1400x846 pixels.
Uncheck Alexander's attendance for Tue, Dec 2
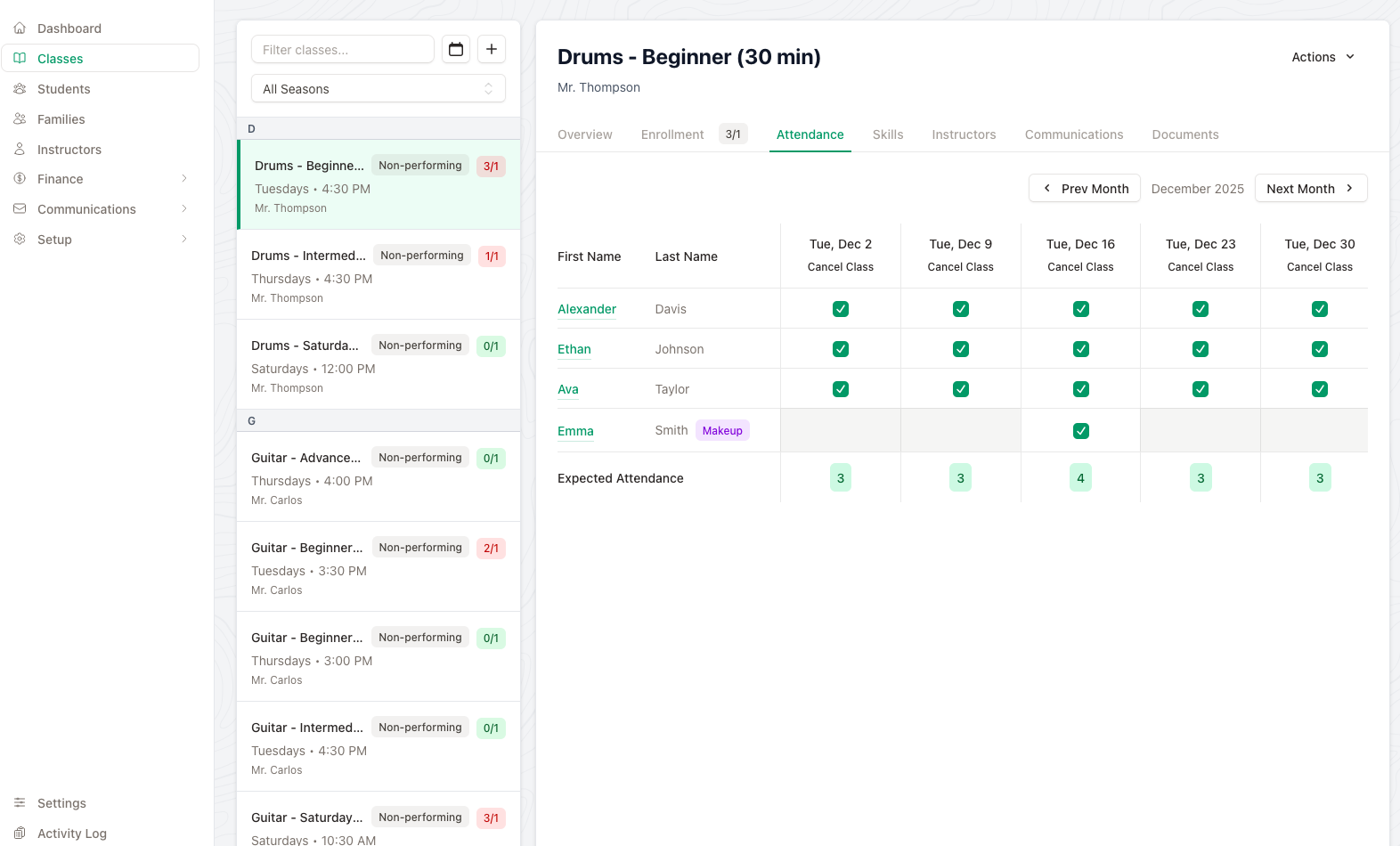[x=841, y=309]
